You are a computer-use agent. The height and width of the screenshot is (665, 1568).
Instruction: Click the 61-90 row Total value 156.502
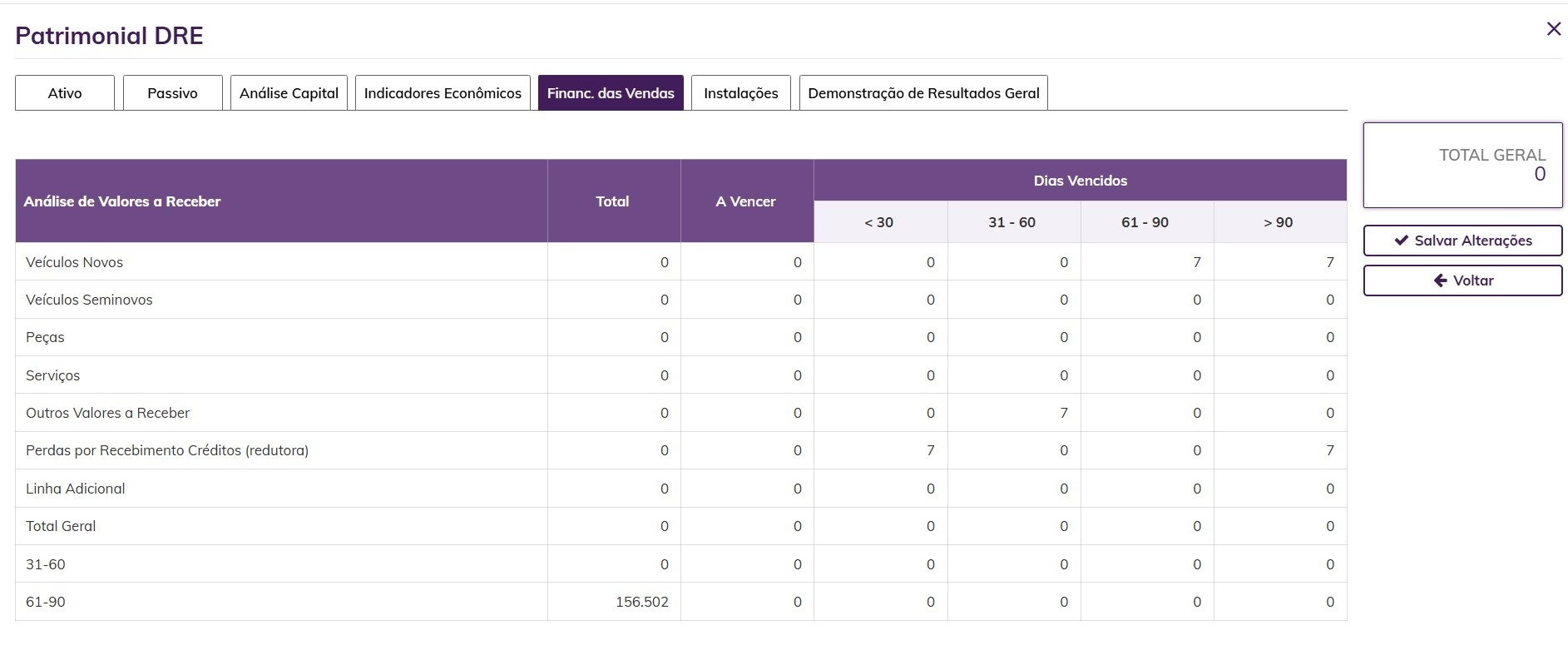[615, 602]
